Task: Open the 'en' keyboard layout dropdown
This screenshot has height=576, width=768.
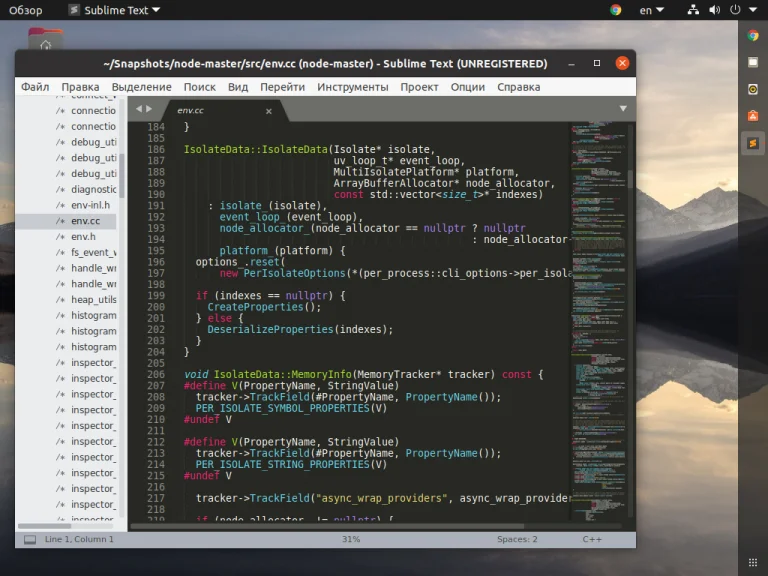Action: pos(652,10)
